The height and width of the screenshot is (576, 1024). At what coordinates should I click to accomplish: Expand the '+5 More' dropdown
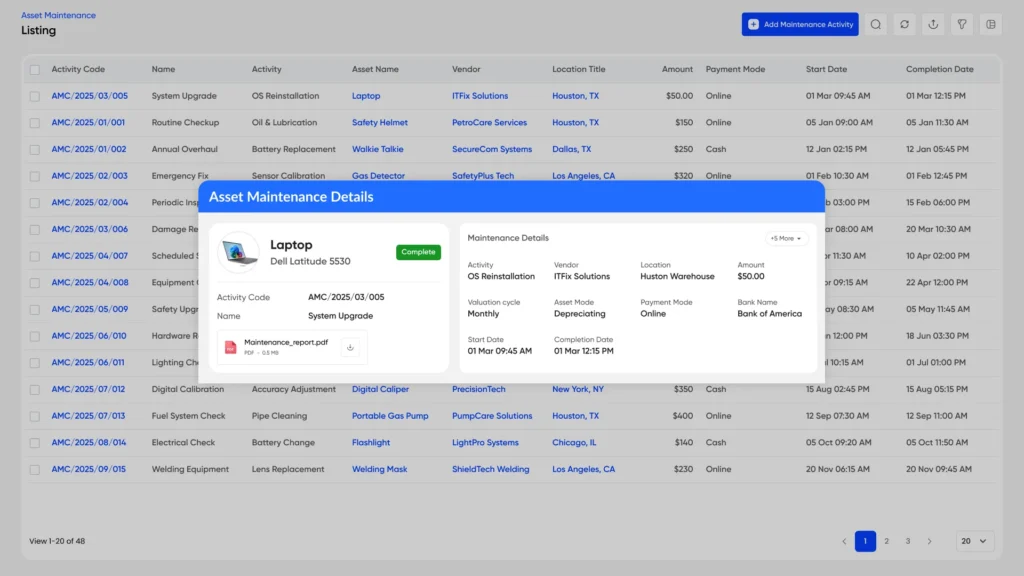pos(786,239)
